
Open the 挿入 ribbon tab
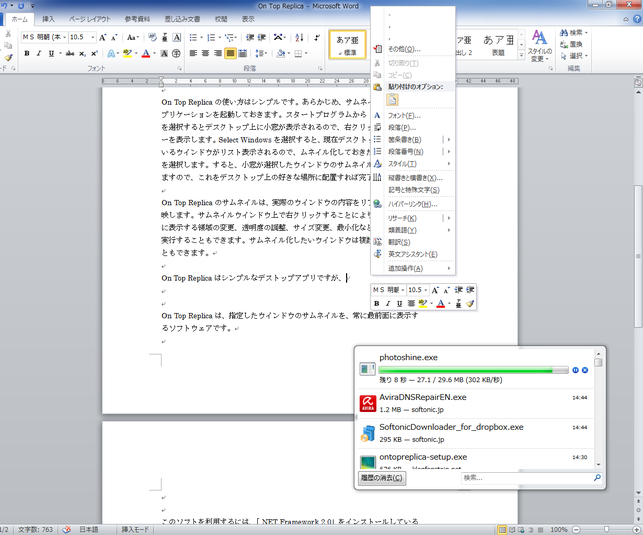[x=48, y=19]
